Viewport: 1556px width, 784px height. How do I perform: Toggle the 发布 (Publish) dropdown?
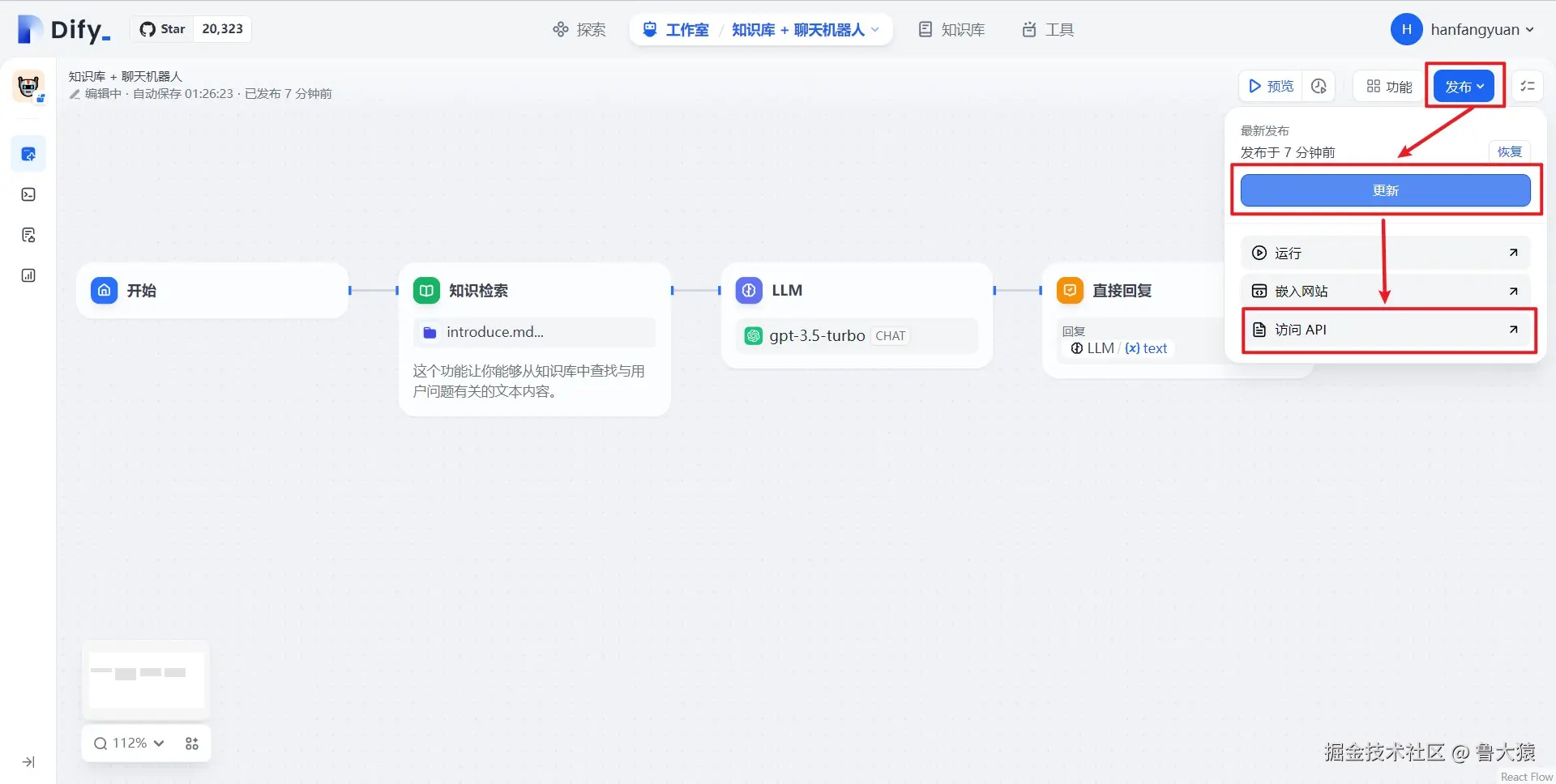(1464, 86)
